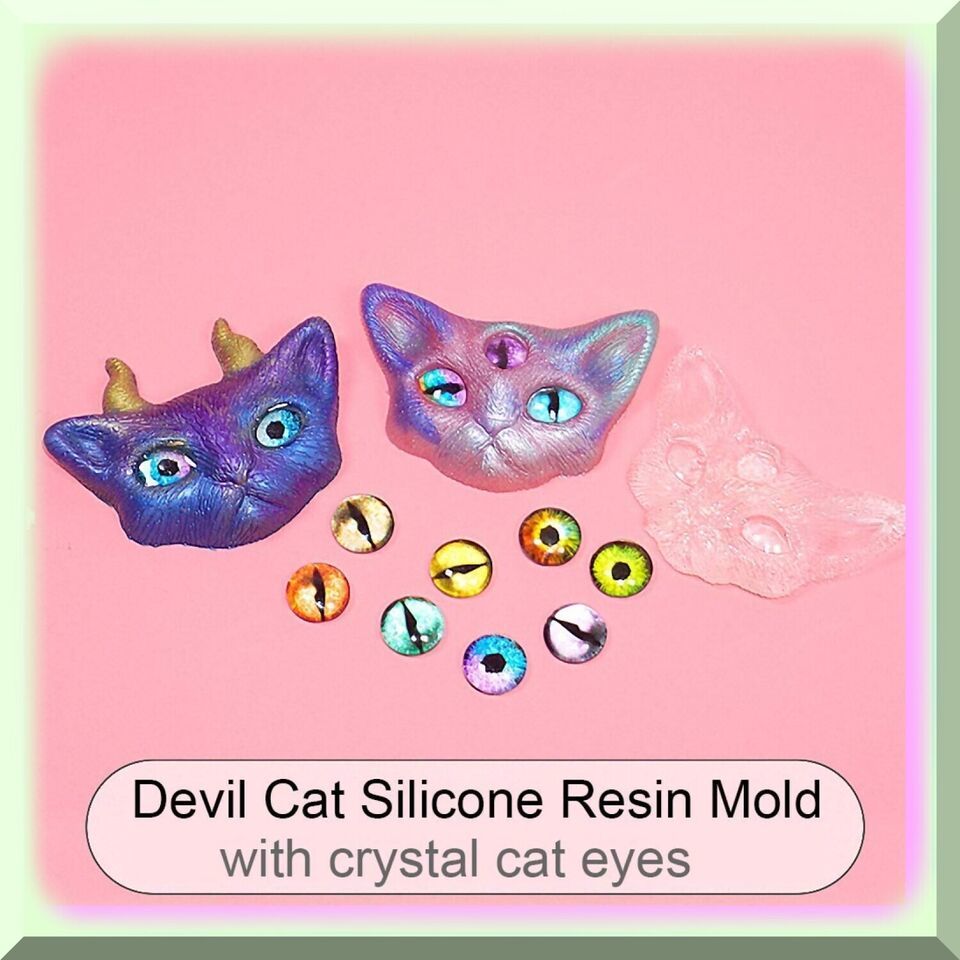Pick the yellow horizontal-slit cat eye
This screenshot has height=960, width=960.
click(x=460, y=568)
